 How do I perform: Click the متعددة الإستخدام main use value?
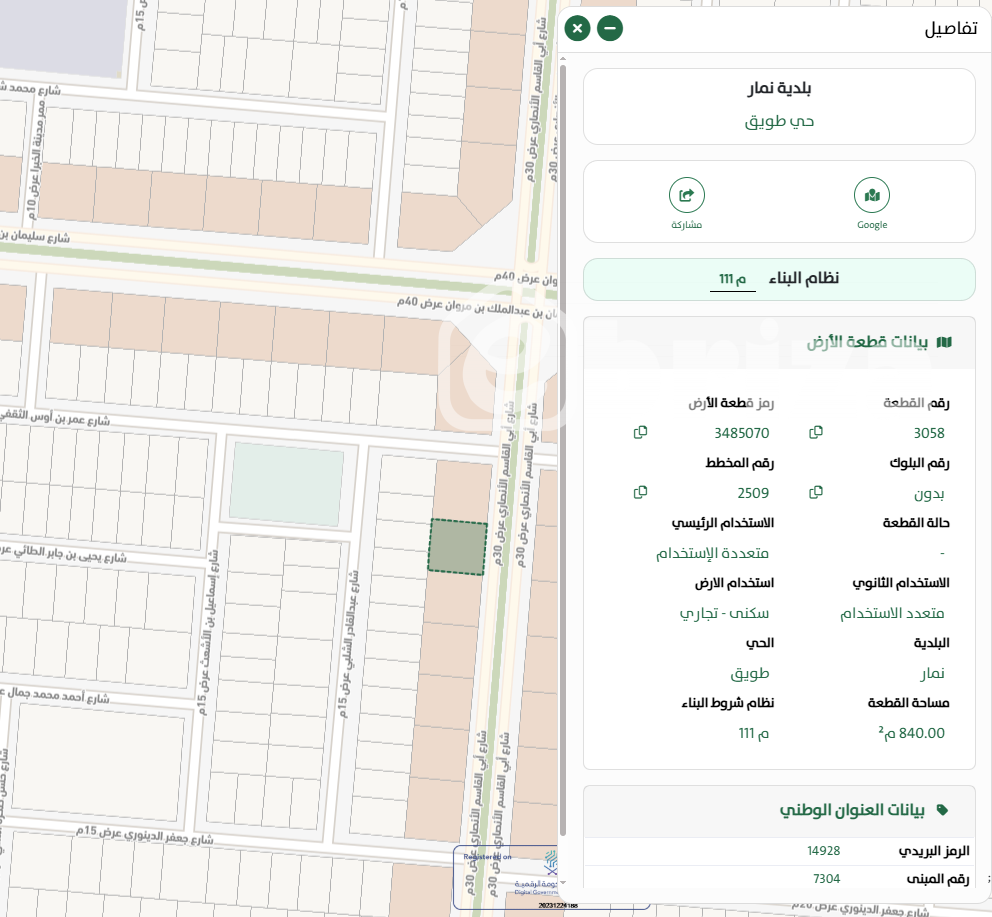(x=712, y=553)
